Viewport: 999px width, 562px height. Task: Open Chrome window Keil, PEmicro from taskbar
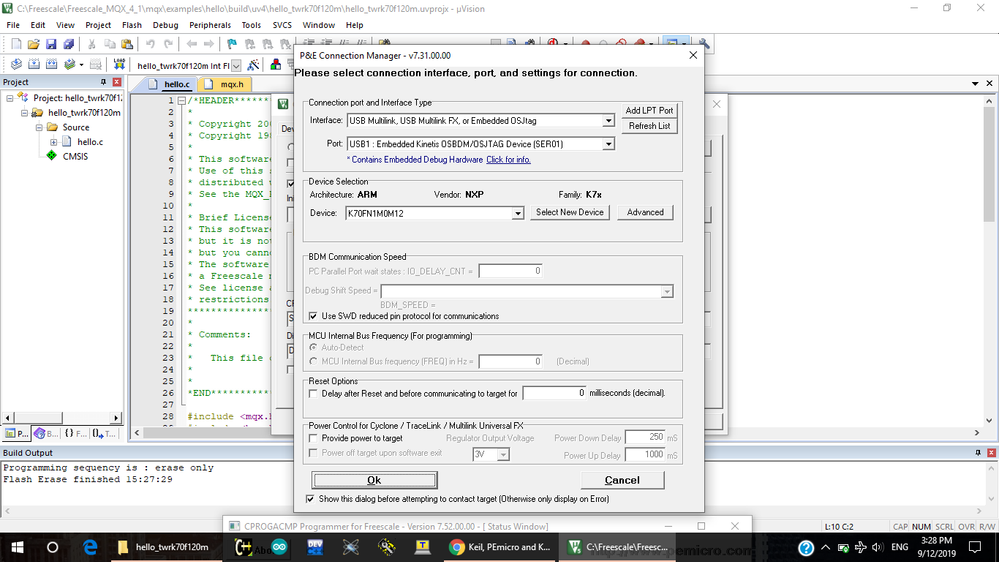pyautogui.click(x=500, y=547)
